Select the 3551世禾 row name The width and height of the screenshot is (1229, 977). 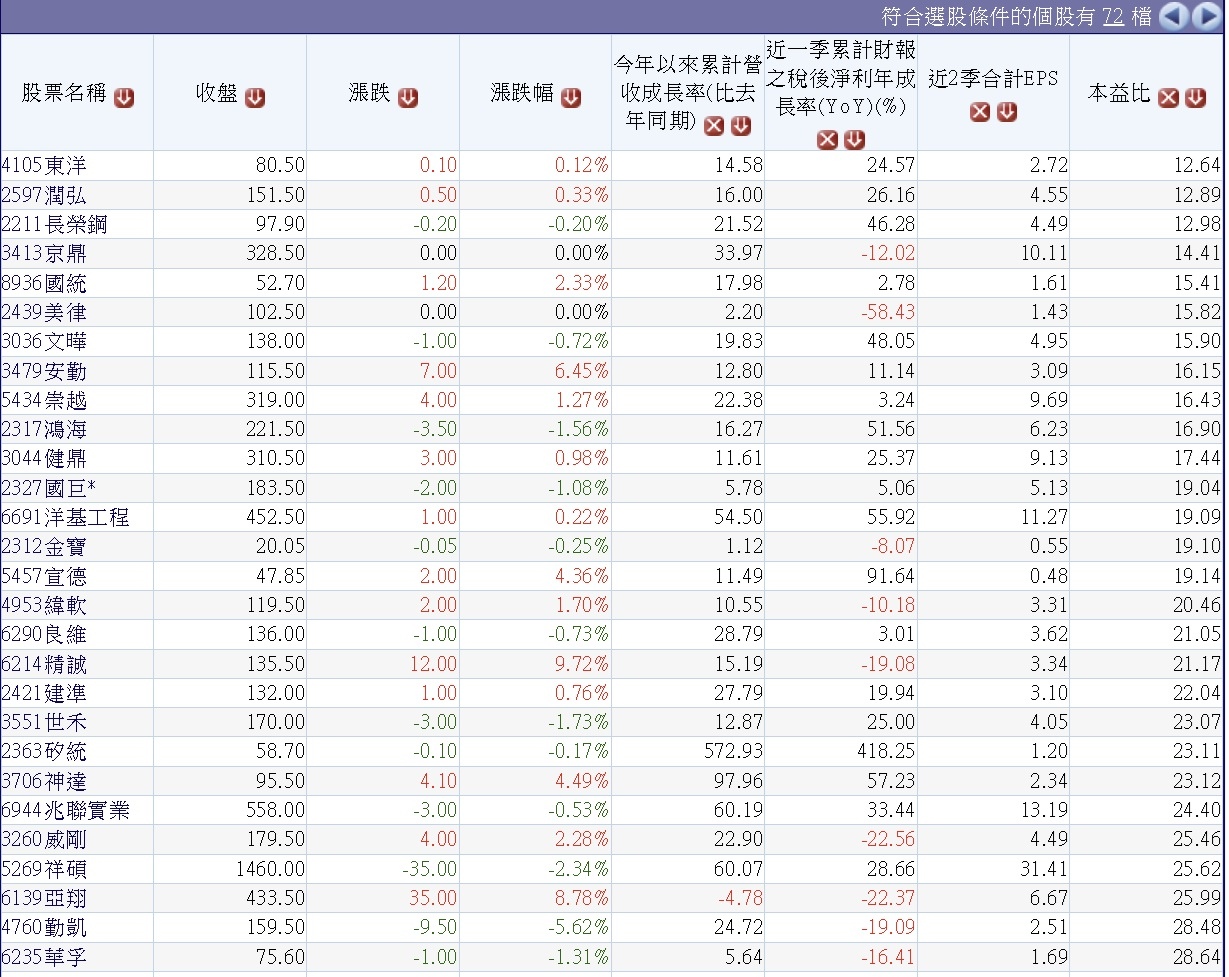pos(44,722)
